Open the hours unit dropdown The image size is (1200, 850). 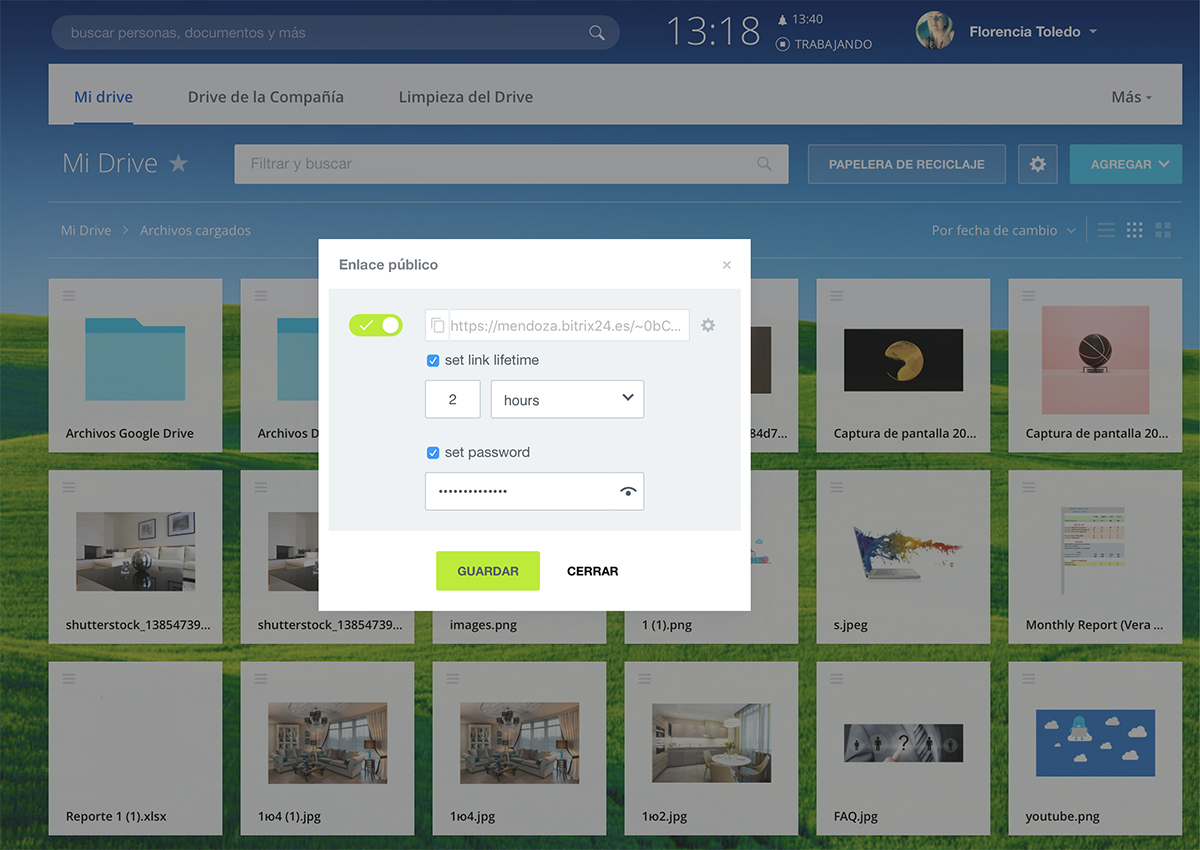567,399
